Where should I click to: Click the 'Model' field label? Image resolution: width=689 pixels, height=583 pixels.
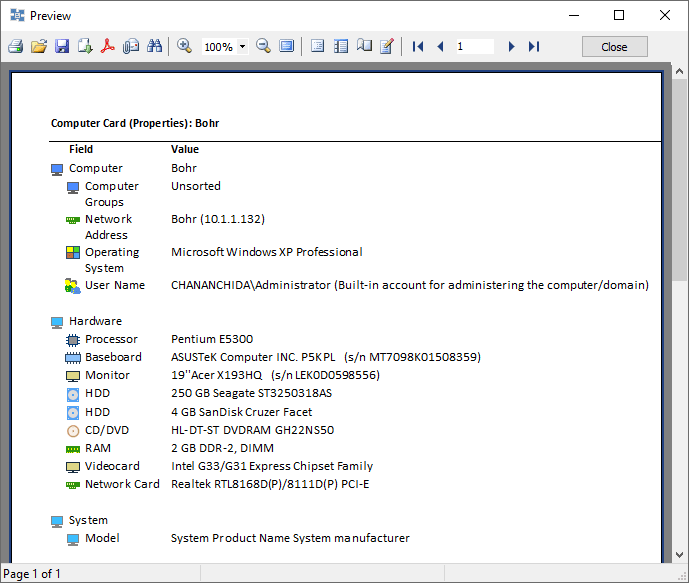tap(102, 538)
